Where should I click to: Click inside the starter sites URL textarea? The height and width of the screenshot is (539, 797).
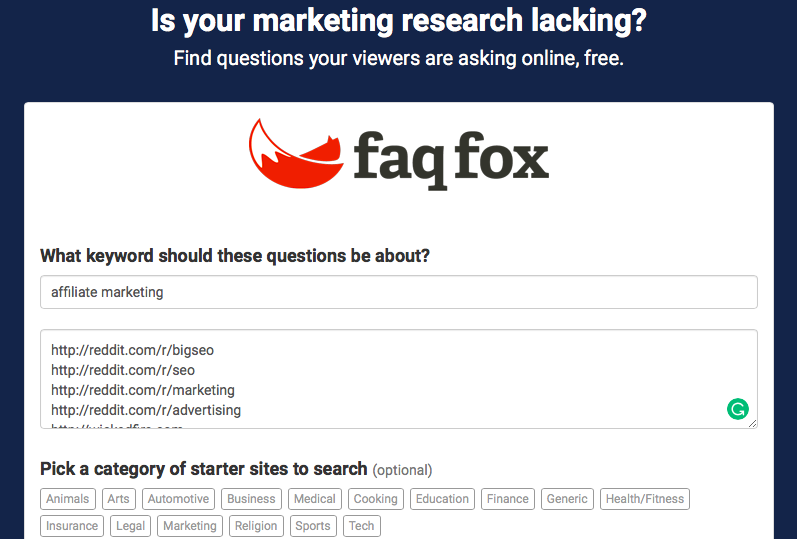[380, 379]
